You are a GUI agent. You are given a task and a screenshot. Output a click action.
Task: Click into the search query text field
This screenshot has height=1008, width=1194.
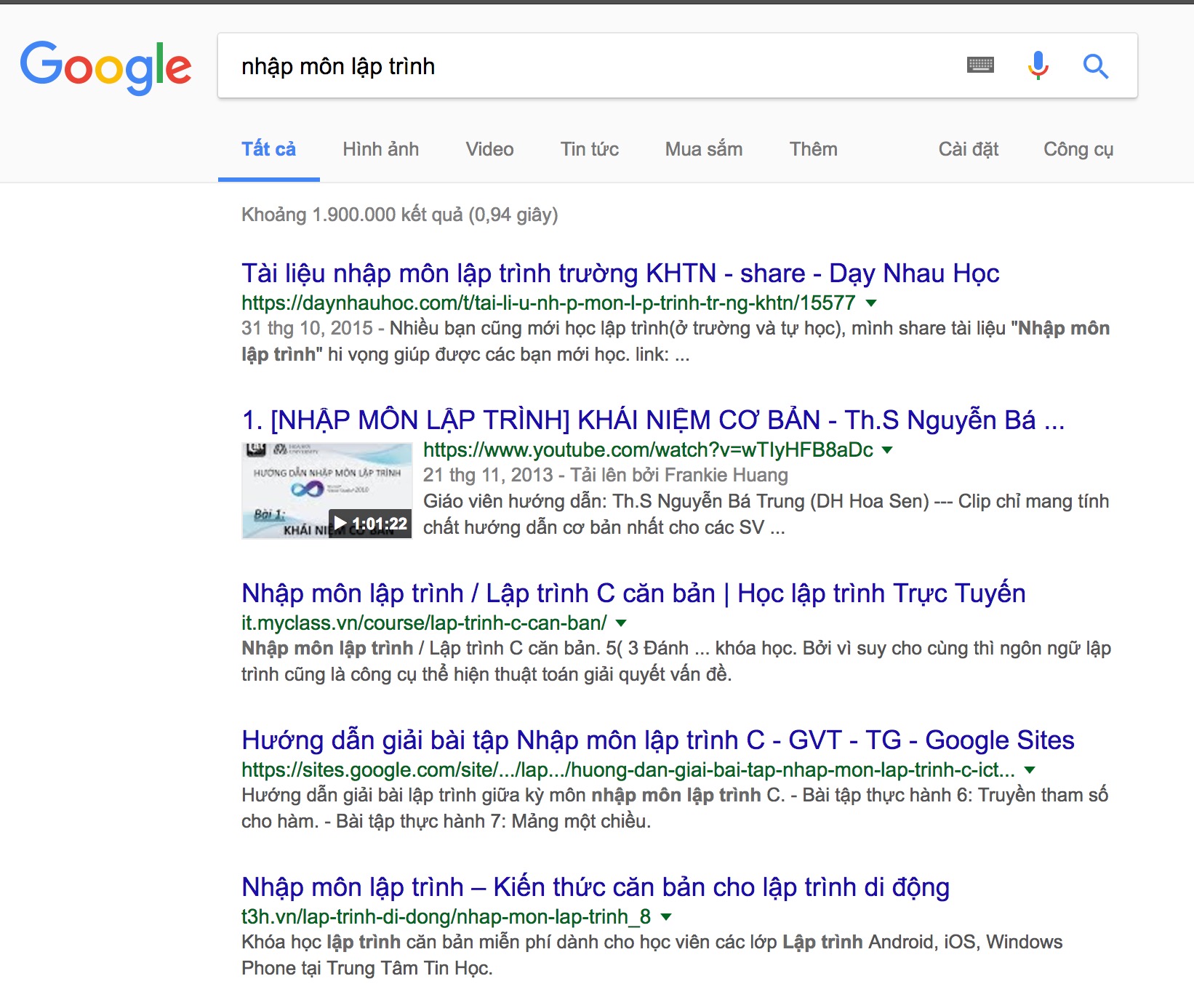(582, 66)
